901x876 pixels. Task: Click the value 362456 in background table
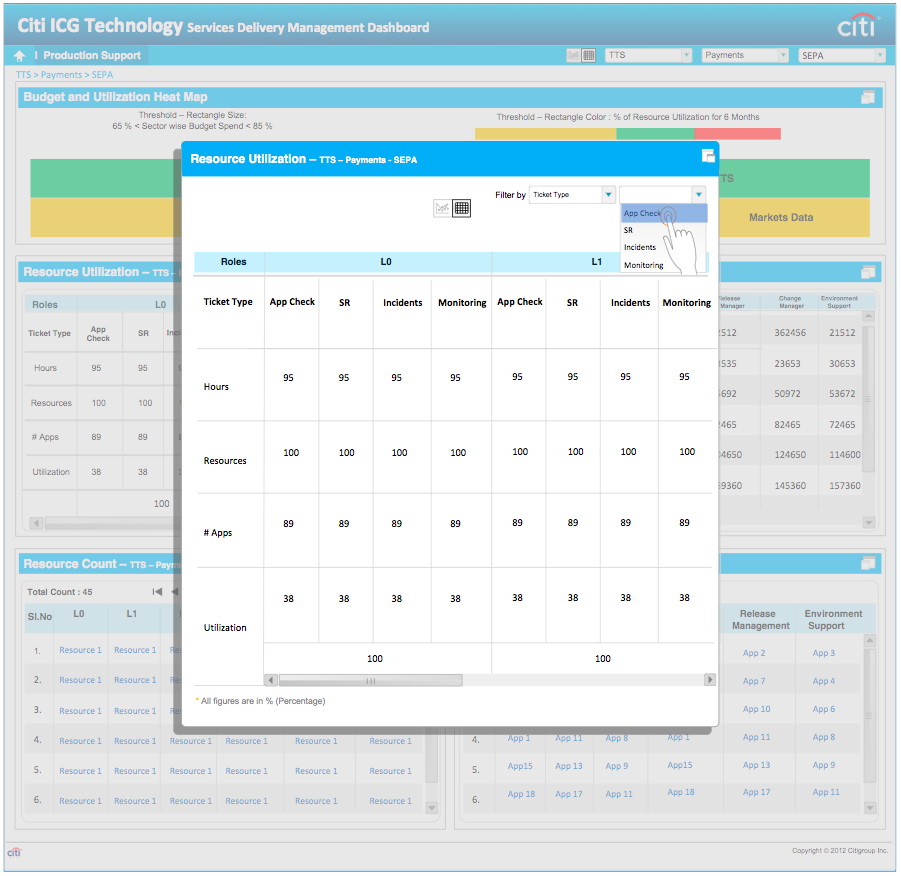click(x=790, y=333)
